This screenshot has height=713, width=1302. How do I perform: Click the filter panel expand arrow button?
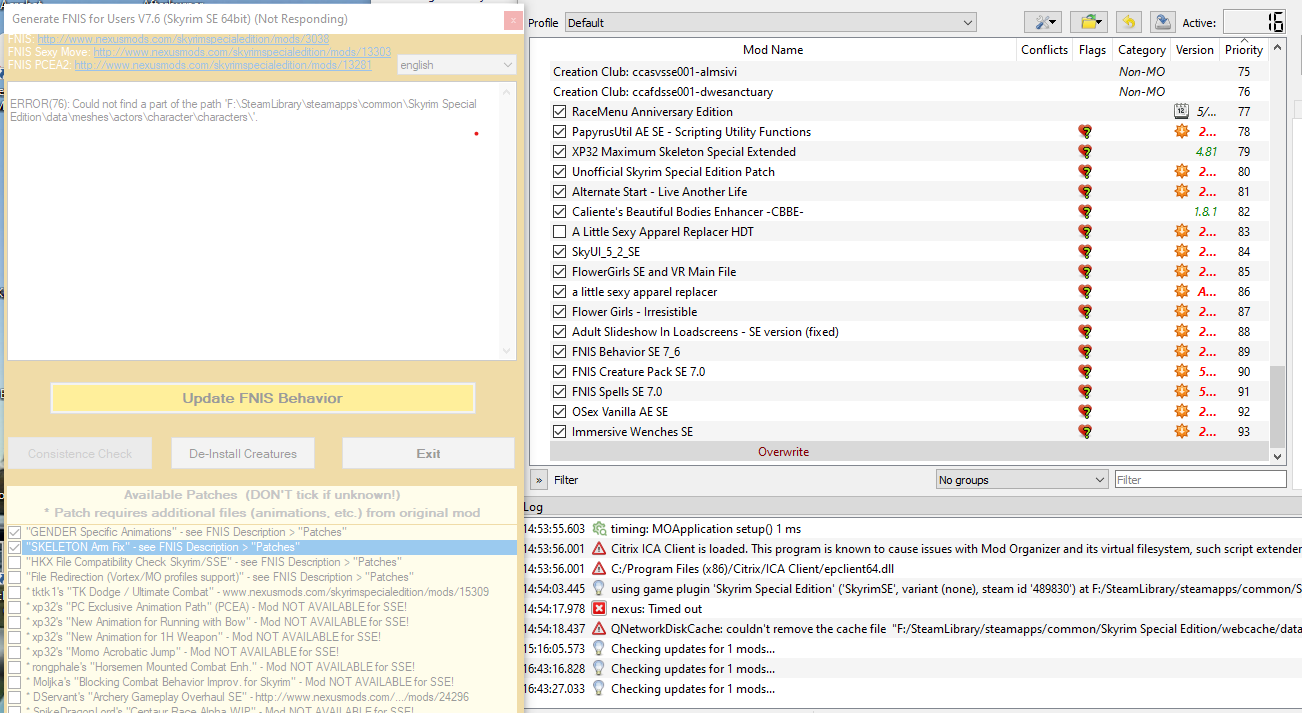pyautogui.click(x=539, y=480)
